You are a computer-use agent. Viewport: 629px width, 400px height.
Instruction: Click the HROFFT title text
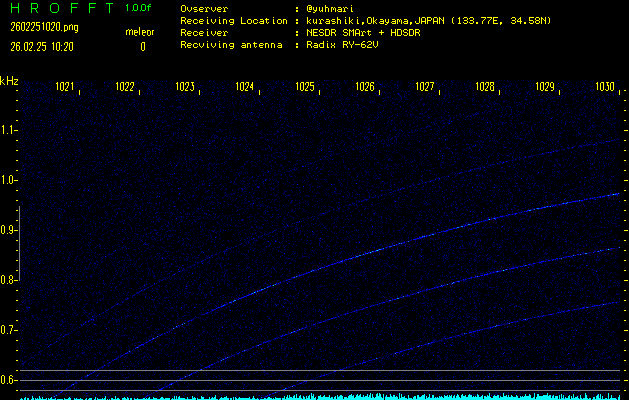(x=60, y=8)
